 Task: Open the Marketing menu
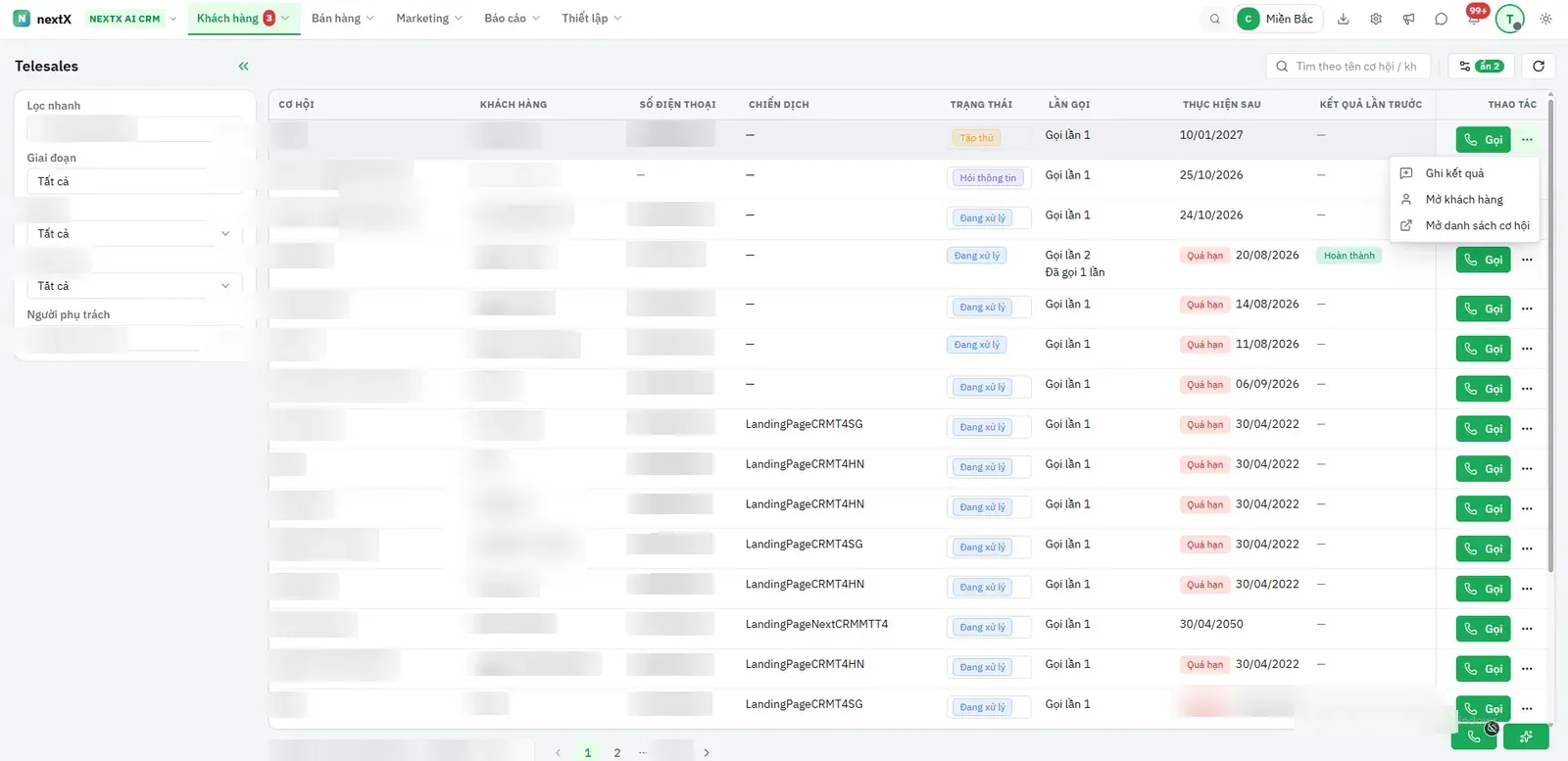(x=428, y=19)
